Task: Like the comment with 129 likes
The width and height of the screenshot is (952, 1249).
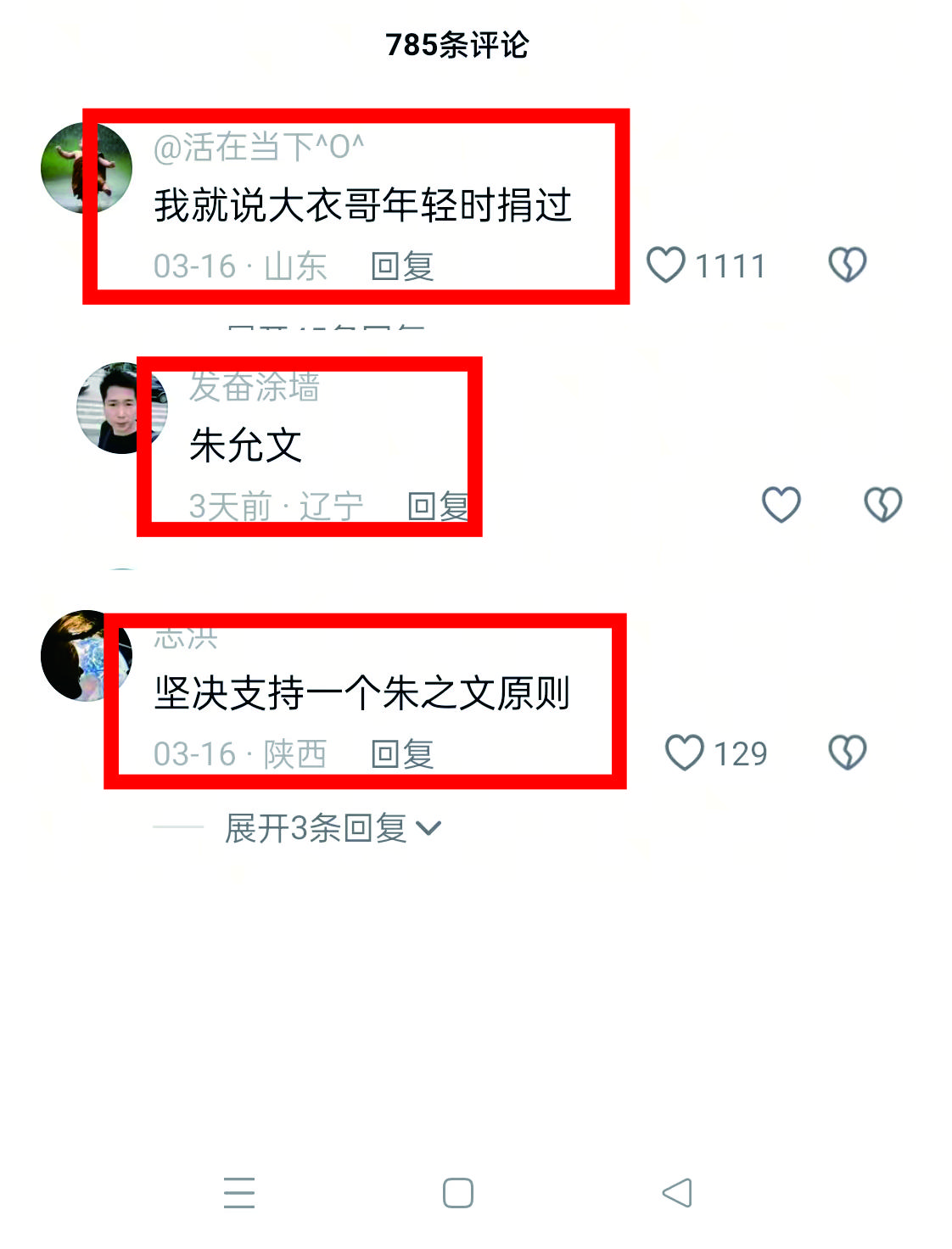Action: (685, 753)
